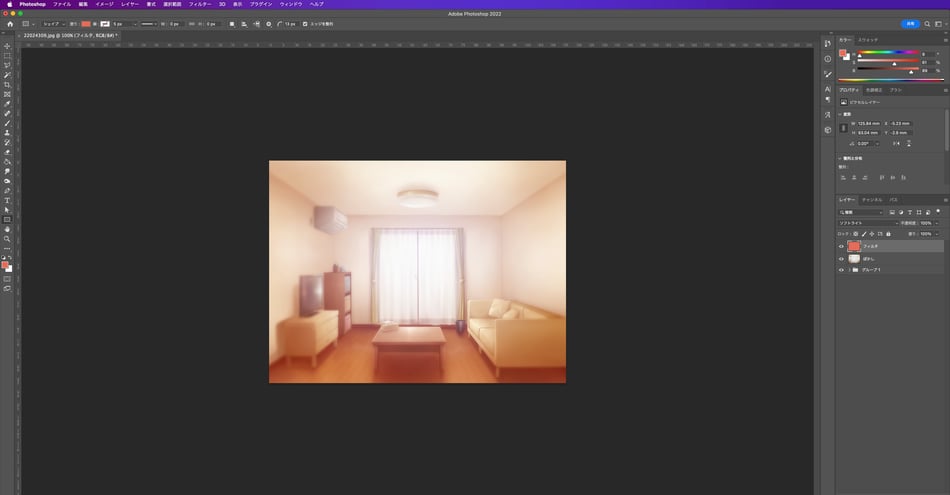The width and height of the screenshot is (950, 495).
Task: Open Edit Toolbar three-dots icon
Action: tap(7, 248)
